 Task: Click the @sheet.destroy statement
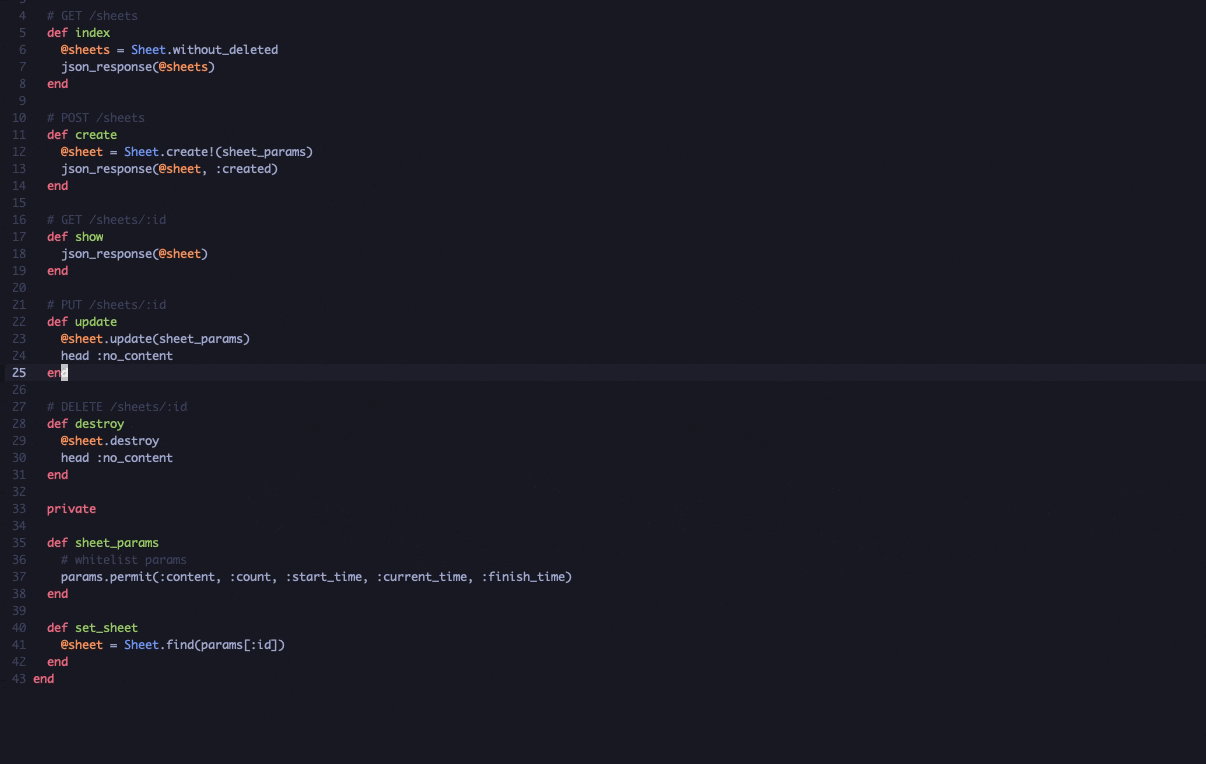click(110, 440)
